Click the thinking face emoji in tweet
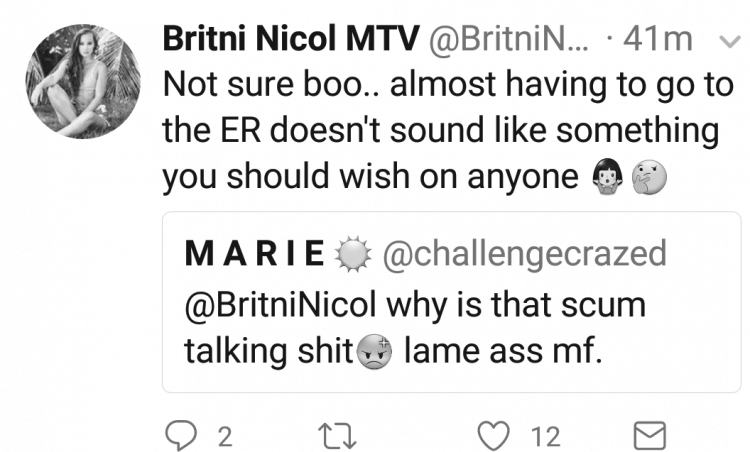This screenshot has height=452, width=750. tap(649, 177)
